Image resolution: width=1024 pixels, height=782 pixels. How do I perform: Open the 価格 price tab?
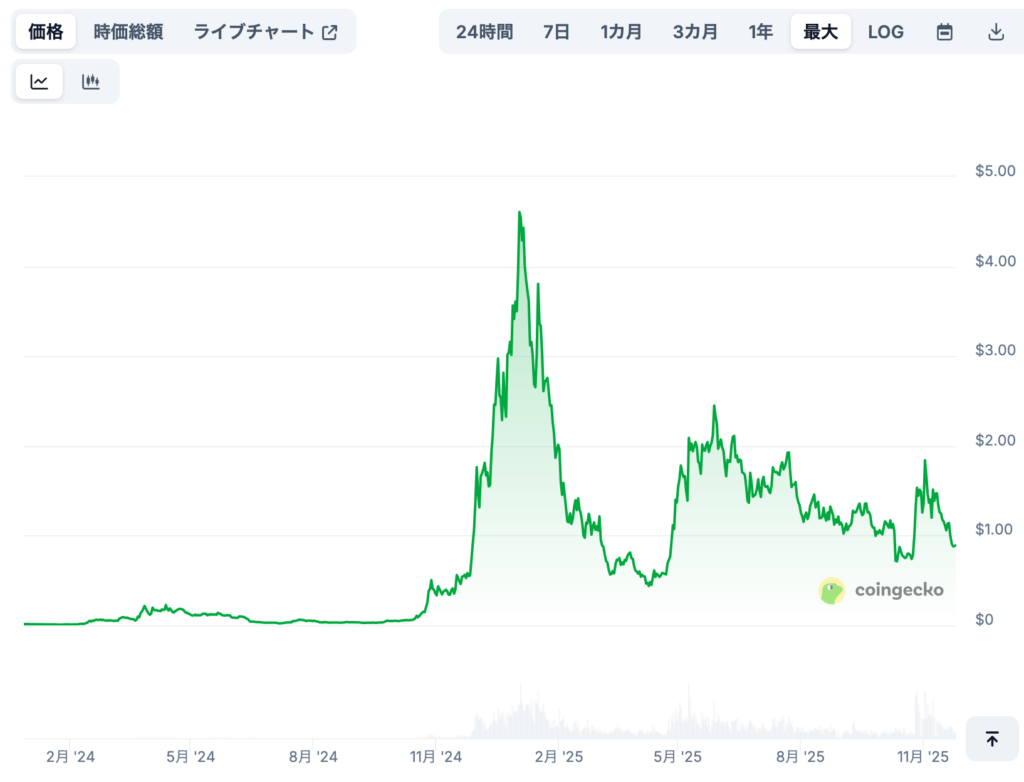click(44, 31)
